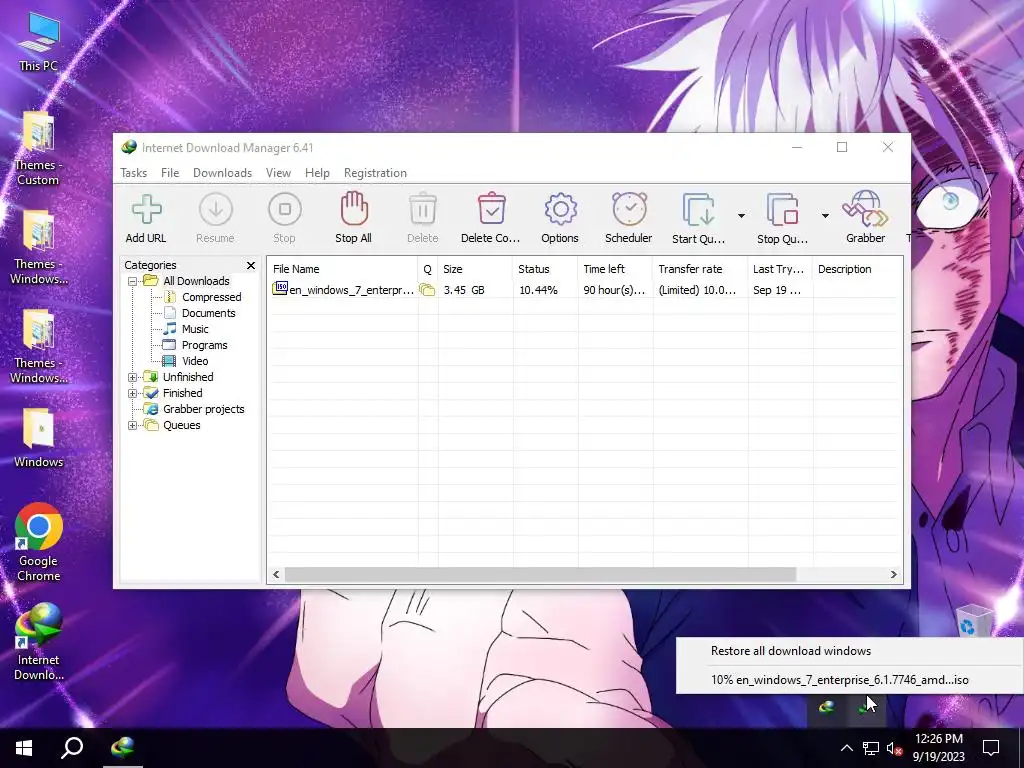The image size is (1024, 768).
Task: Collapse the All Downloads tree node
Action: point(133,281)
